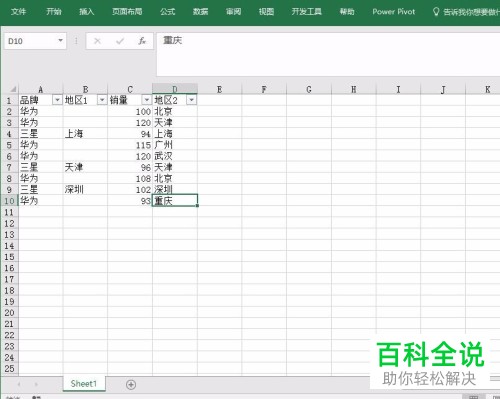The height and width of the screenshot is (399, 500).
Task: Select cell with sales value 102
Action: click(130, 190)
